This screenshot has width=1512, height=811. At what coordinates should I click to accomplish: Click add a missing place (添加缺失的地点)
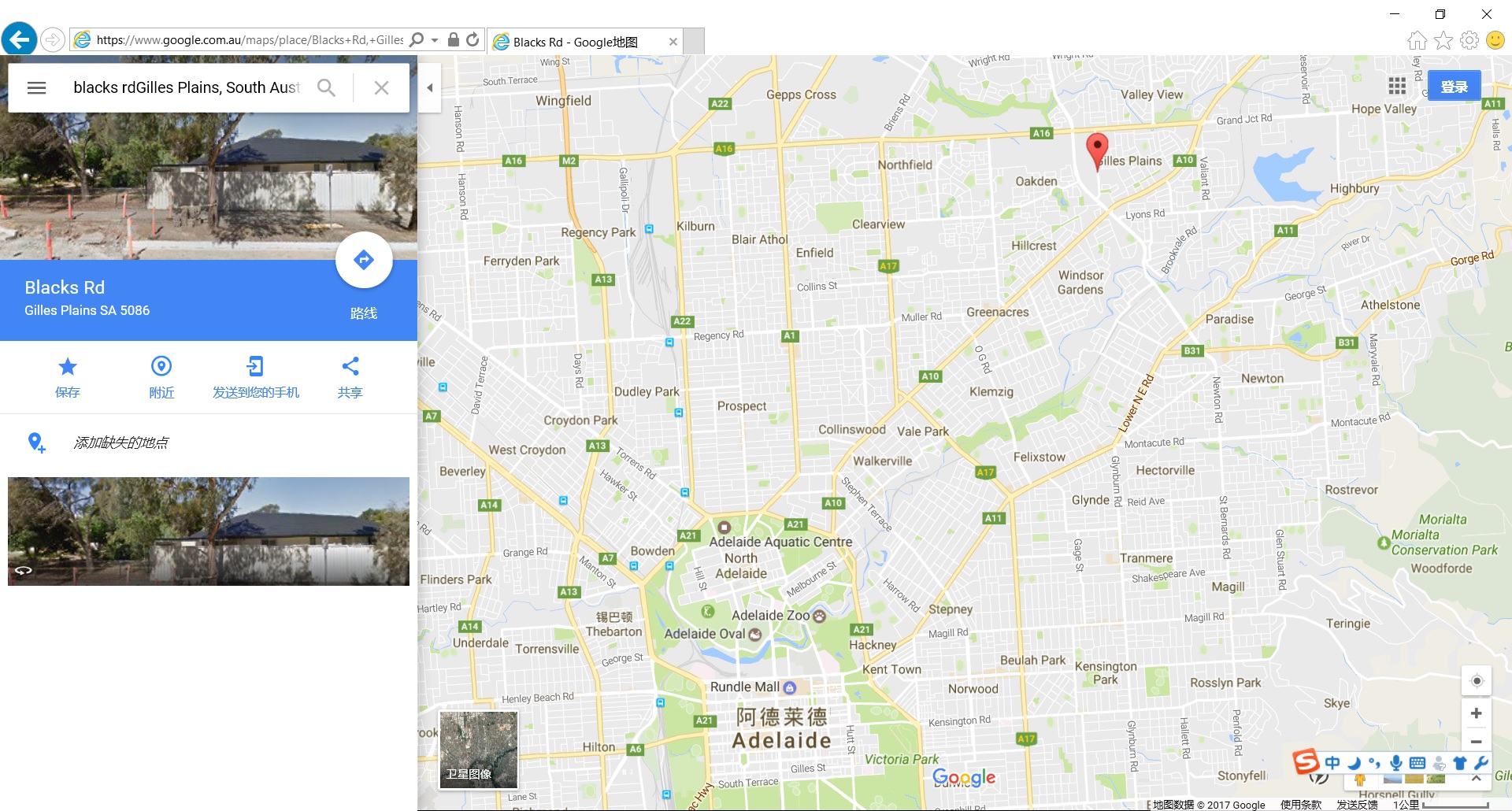click(120, 443)
